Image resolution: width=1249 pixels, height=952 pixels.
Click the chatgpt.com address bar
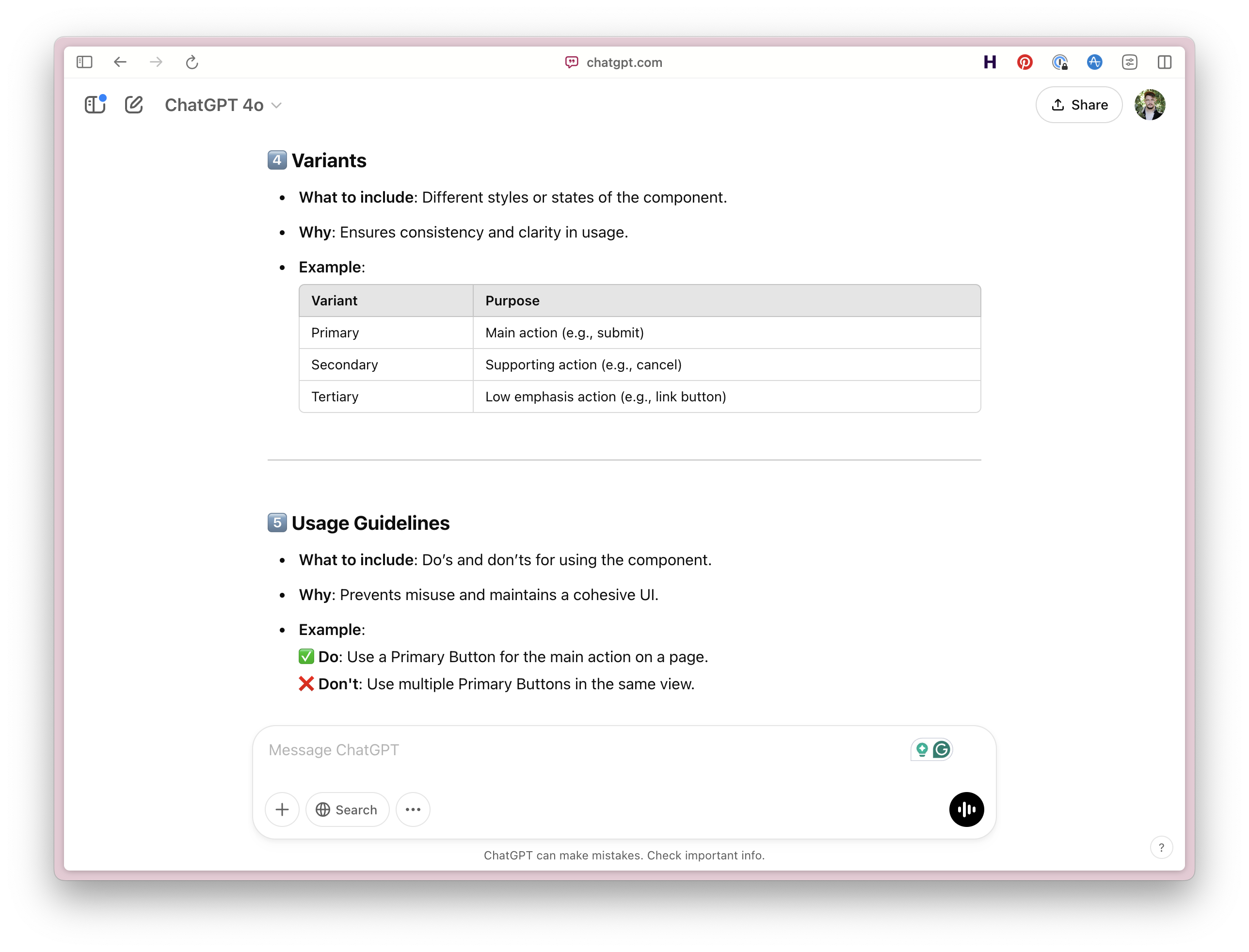point(624,63)
